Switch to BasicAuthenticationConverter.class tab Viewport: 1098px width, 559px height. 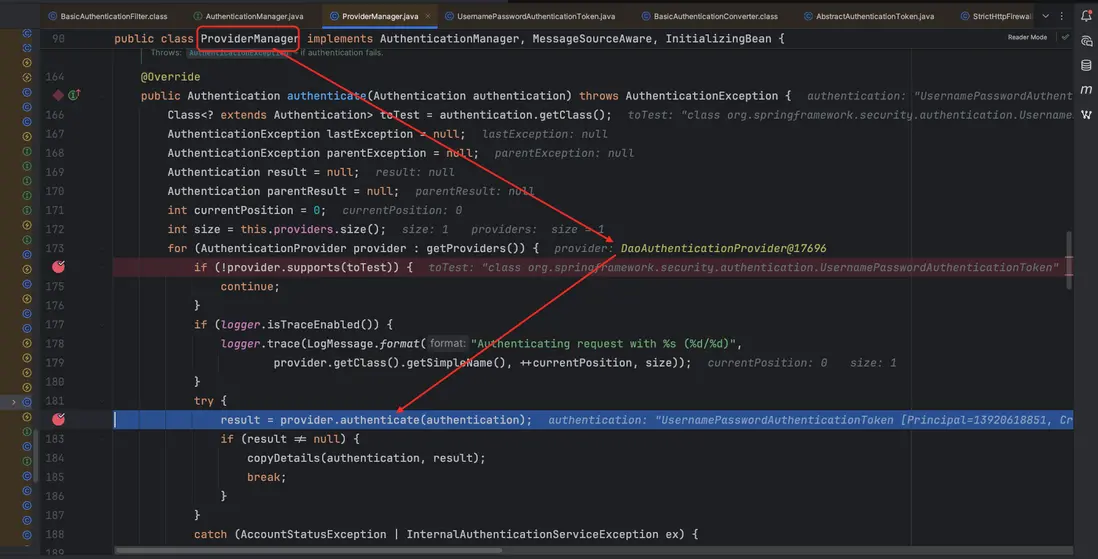pyautogui.click(x=709, y=16)
